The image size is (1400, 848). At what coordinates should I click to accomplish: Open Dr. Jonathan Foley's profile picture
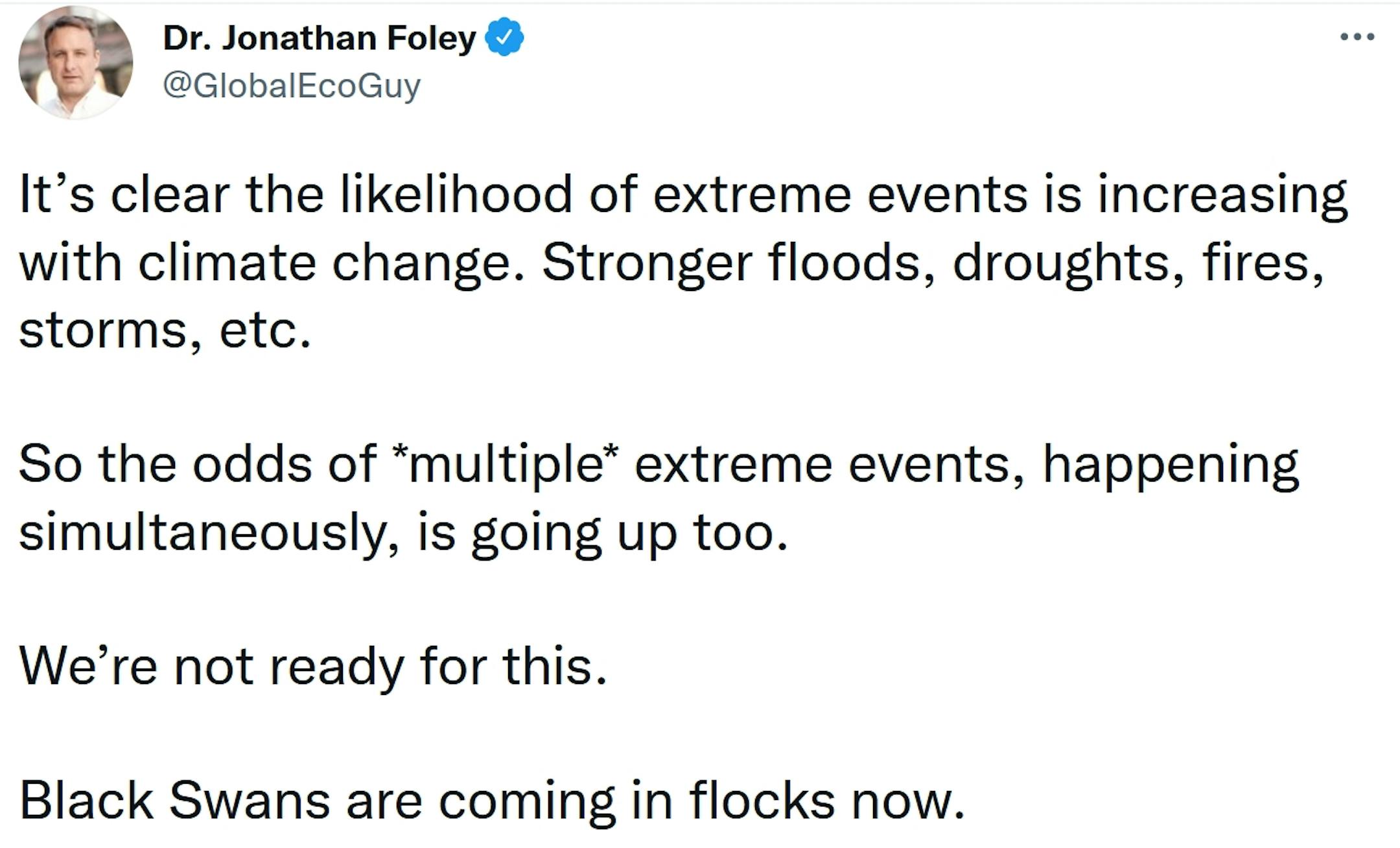[76, 62]
